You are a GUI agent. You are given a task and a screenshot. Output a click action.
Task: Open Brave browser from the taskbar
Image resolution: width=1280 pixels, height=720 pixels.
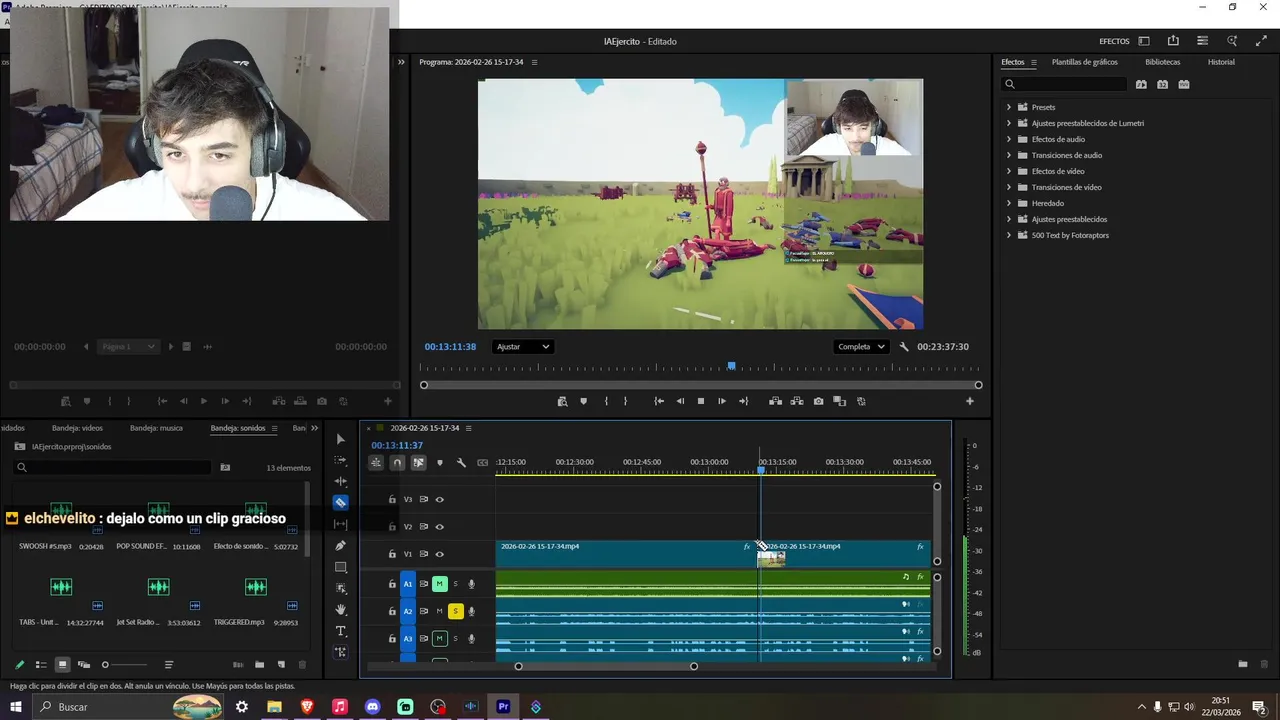pos(307,707)
